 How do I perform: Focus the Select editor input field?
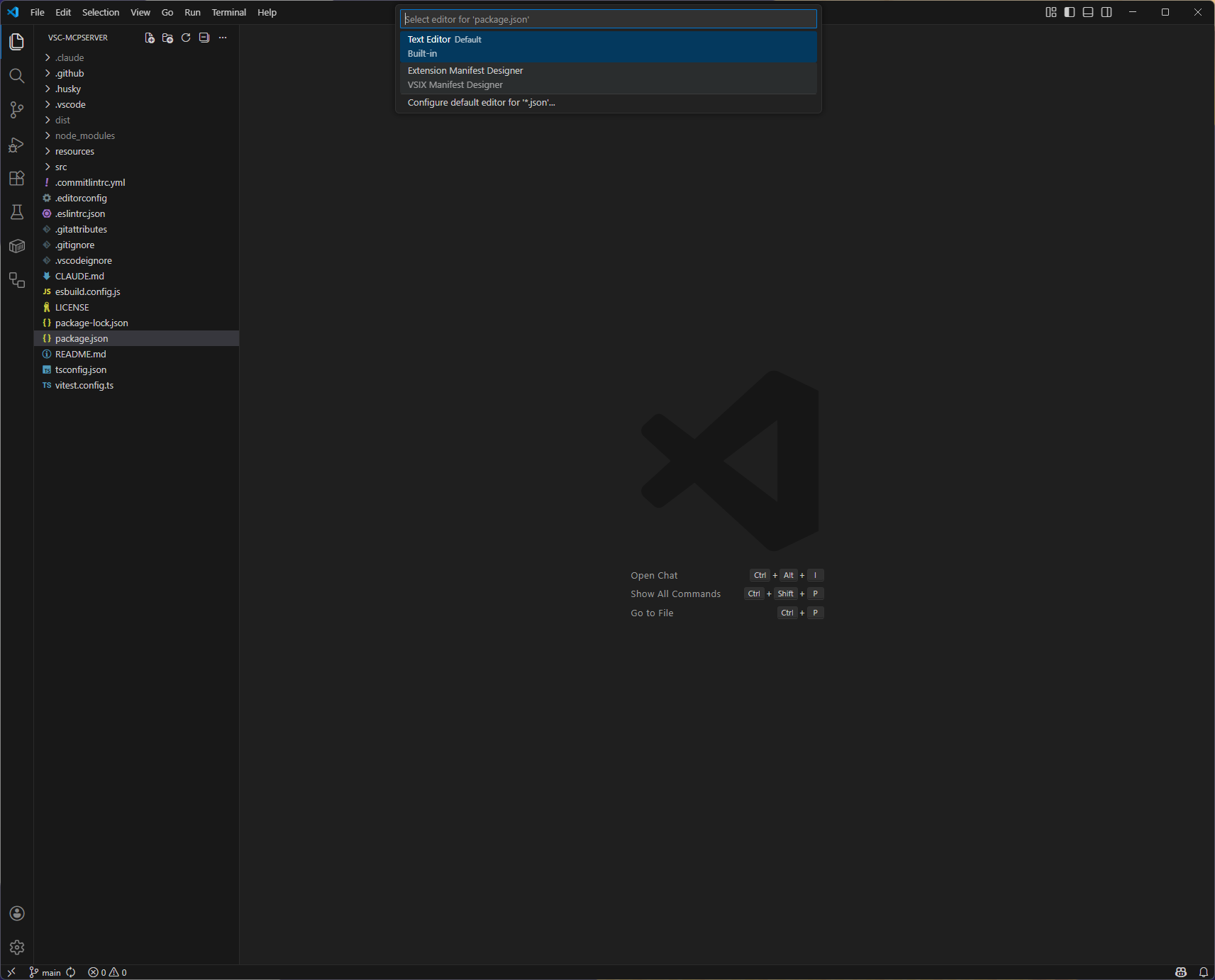pyautogui.click(x=608, y=19)
